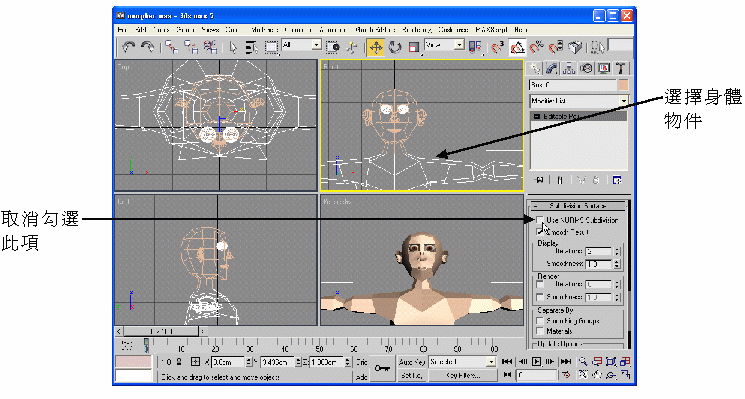Image resolution: width=745 pixels, height=399 pixels.
Task: Click the Auto Key button
Action: pos(412,362)
